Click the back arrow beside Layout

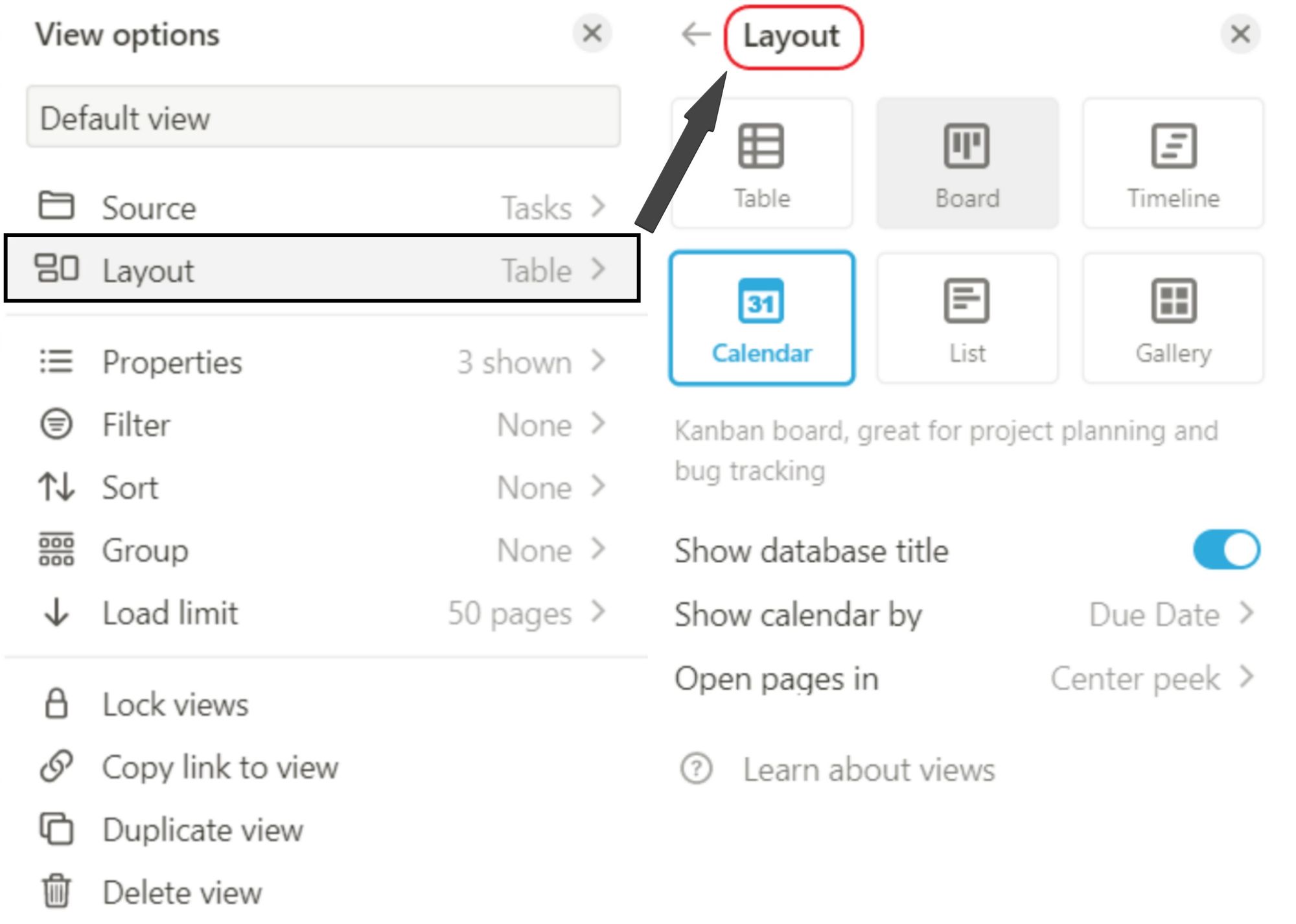tap(697, 34)
